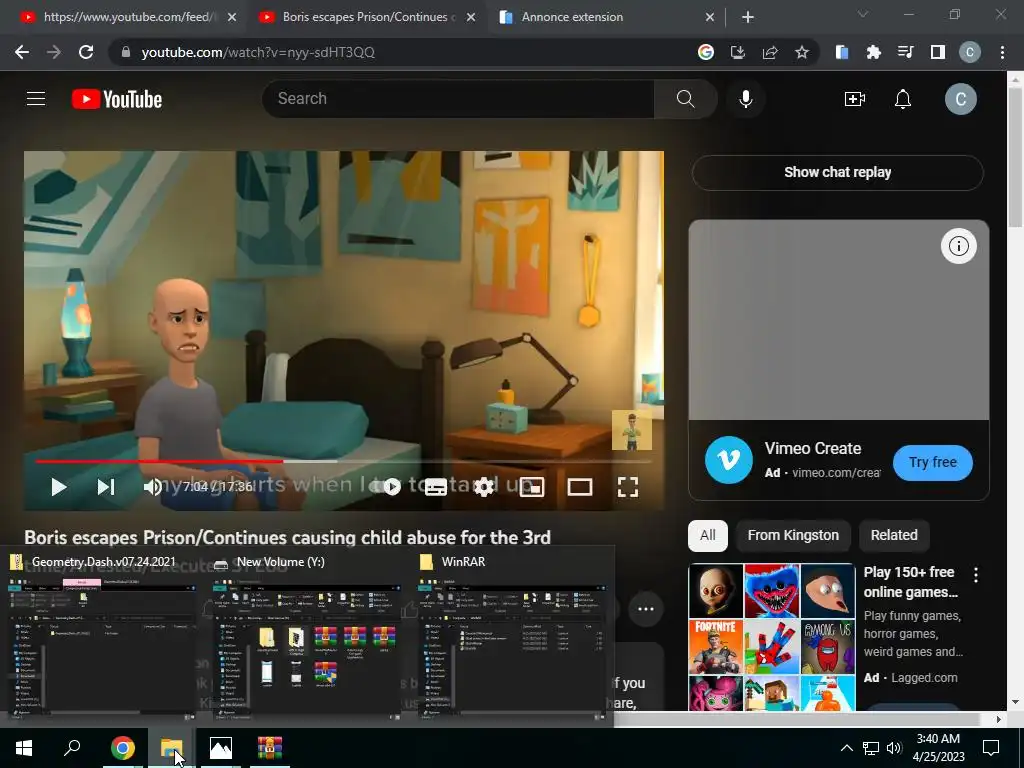Play the video

pos(59,487)
